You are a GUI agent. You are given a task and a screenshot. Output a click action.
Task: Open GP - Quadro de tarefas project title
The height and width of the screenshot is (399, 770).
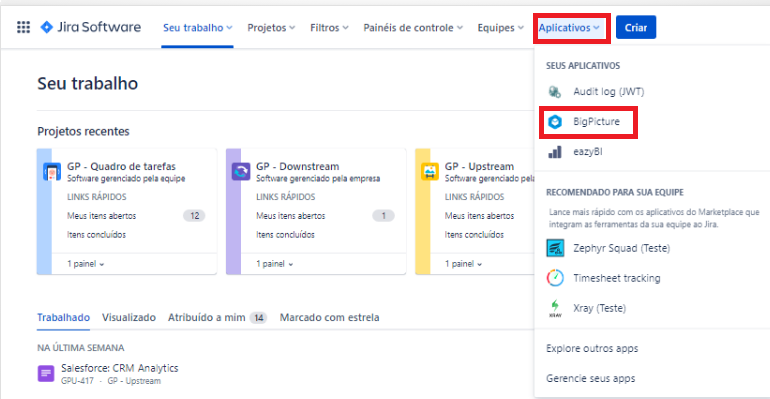click(121, 166)
